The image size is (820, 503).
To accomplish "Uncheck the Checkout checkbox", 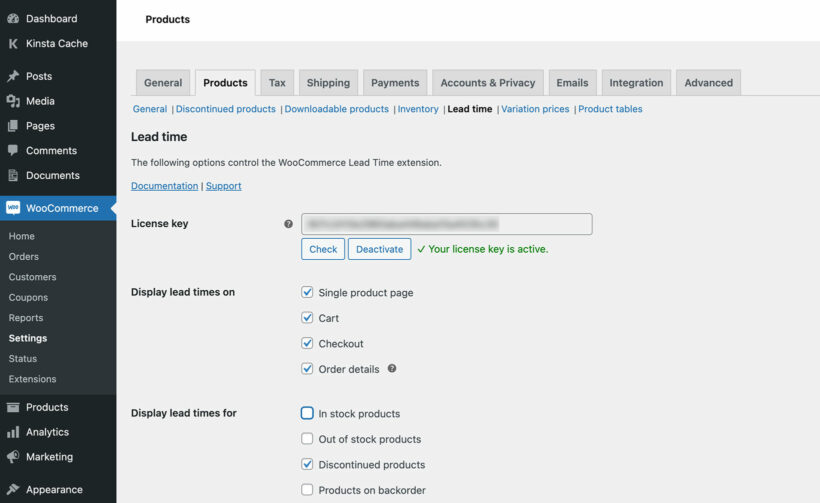I will pos(307,343).
